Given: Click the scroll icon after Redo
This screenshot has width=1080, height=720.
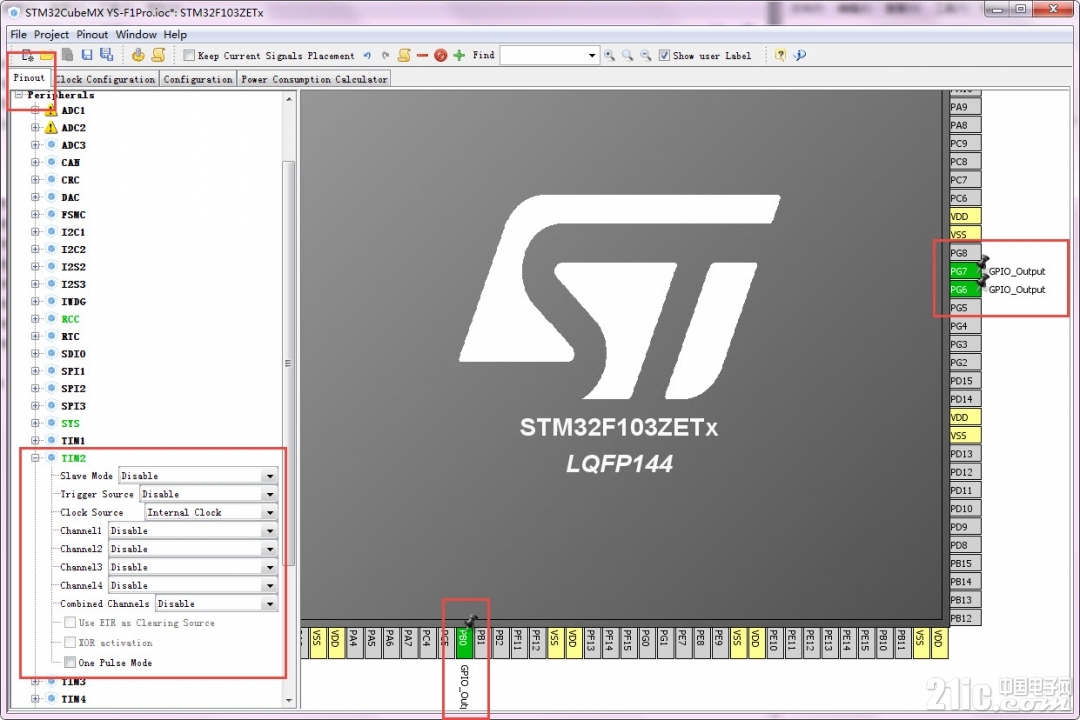Looking at the screenshot, I should [404, 55].
